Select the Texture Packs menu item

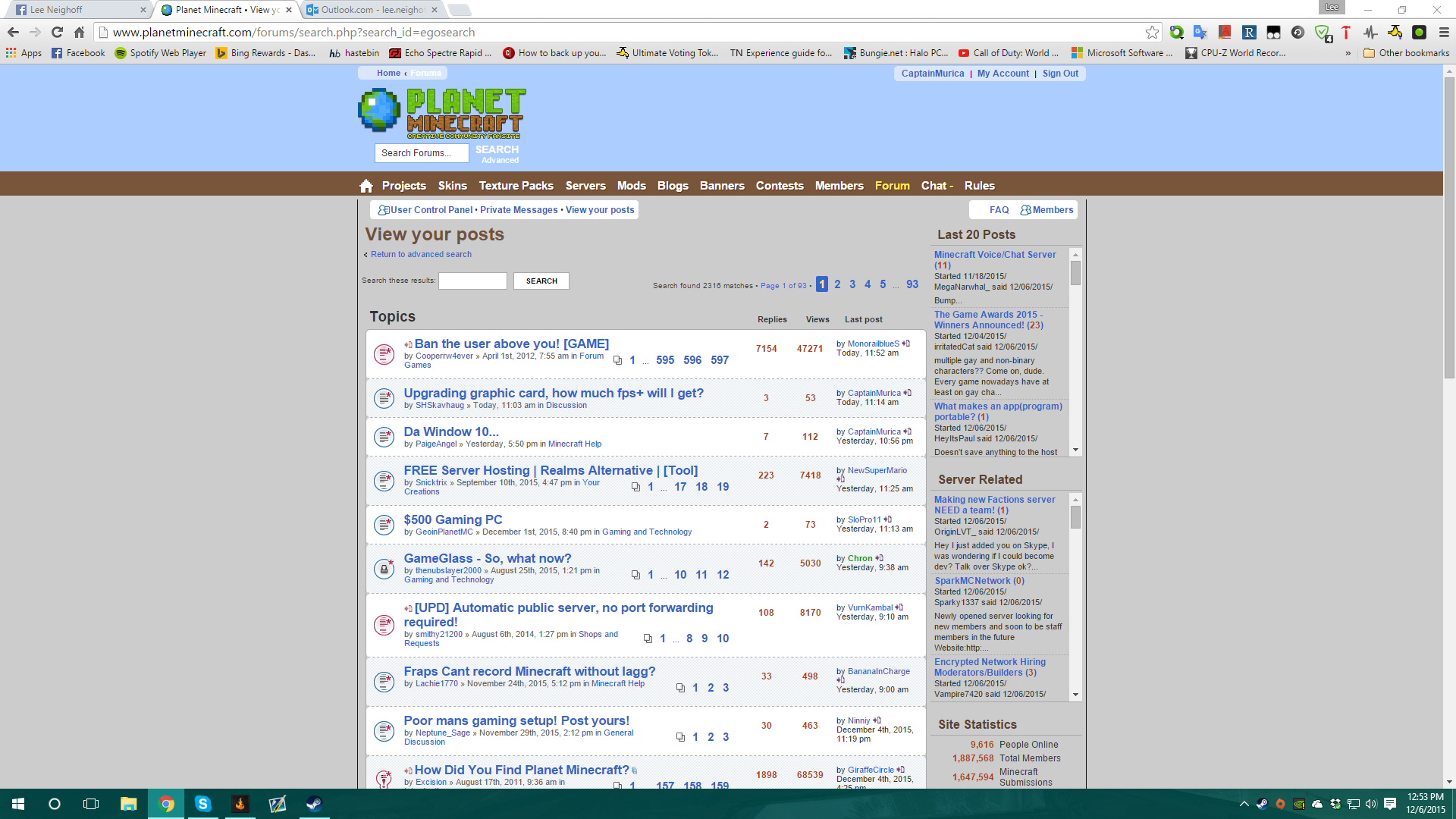[516, 185]
